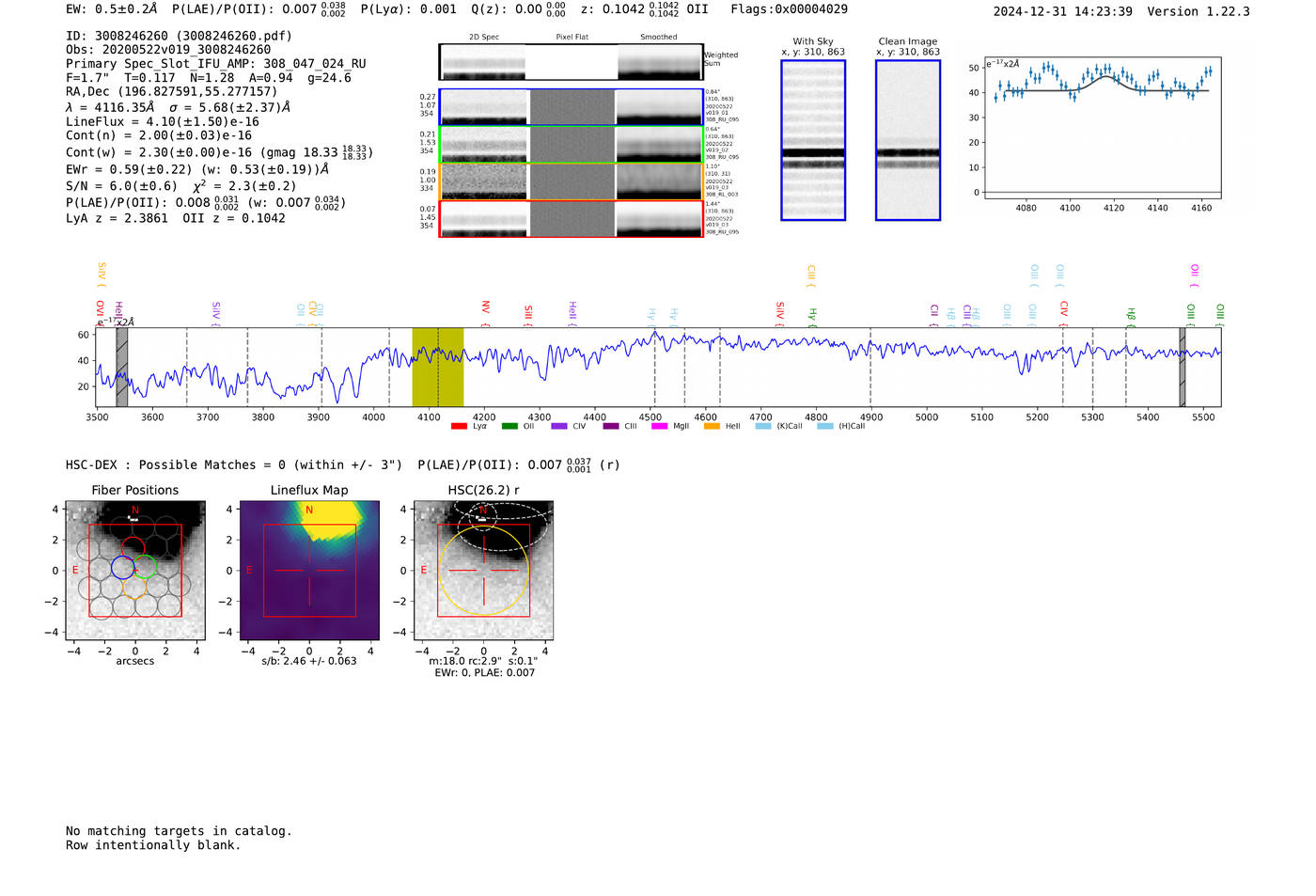Click the red SiII line label
This screenshot has height=896, width=1316.
528,315
